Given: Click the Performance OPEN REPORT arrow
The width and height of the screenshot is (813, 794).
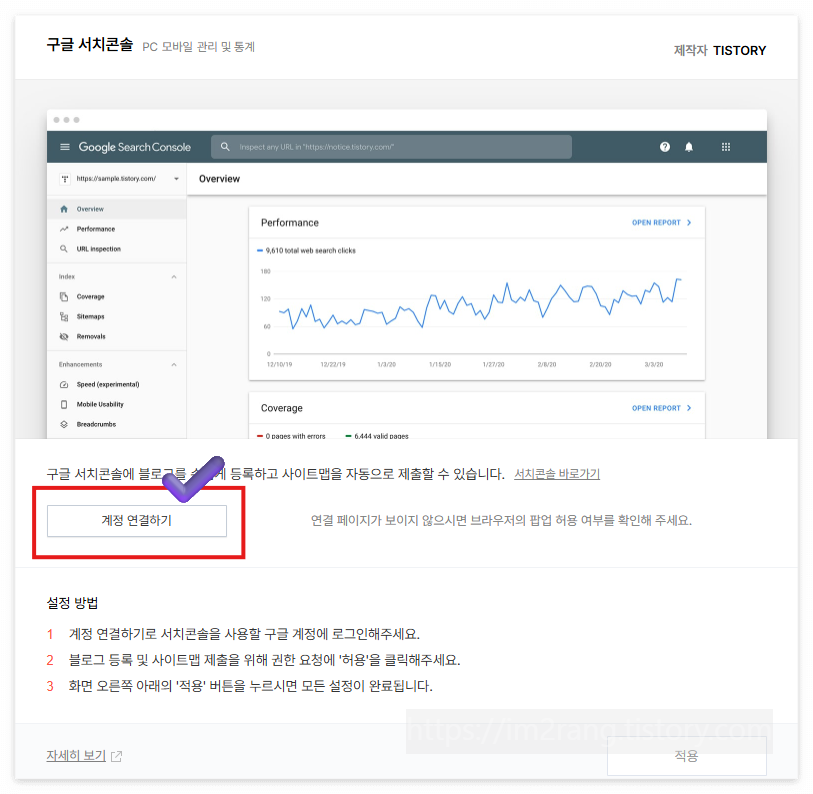Looking at the screenshot, I should click(689, 222).
